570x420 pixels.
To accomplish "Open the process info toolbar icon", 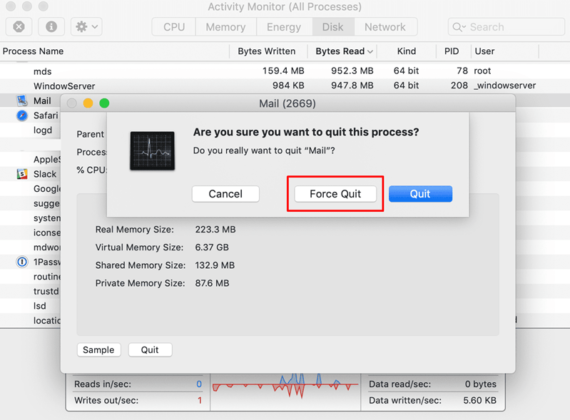I will pyautogui.click(x=51, y=27).
